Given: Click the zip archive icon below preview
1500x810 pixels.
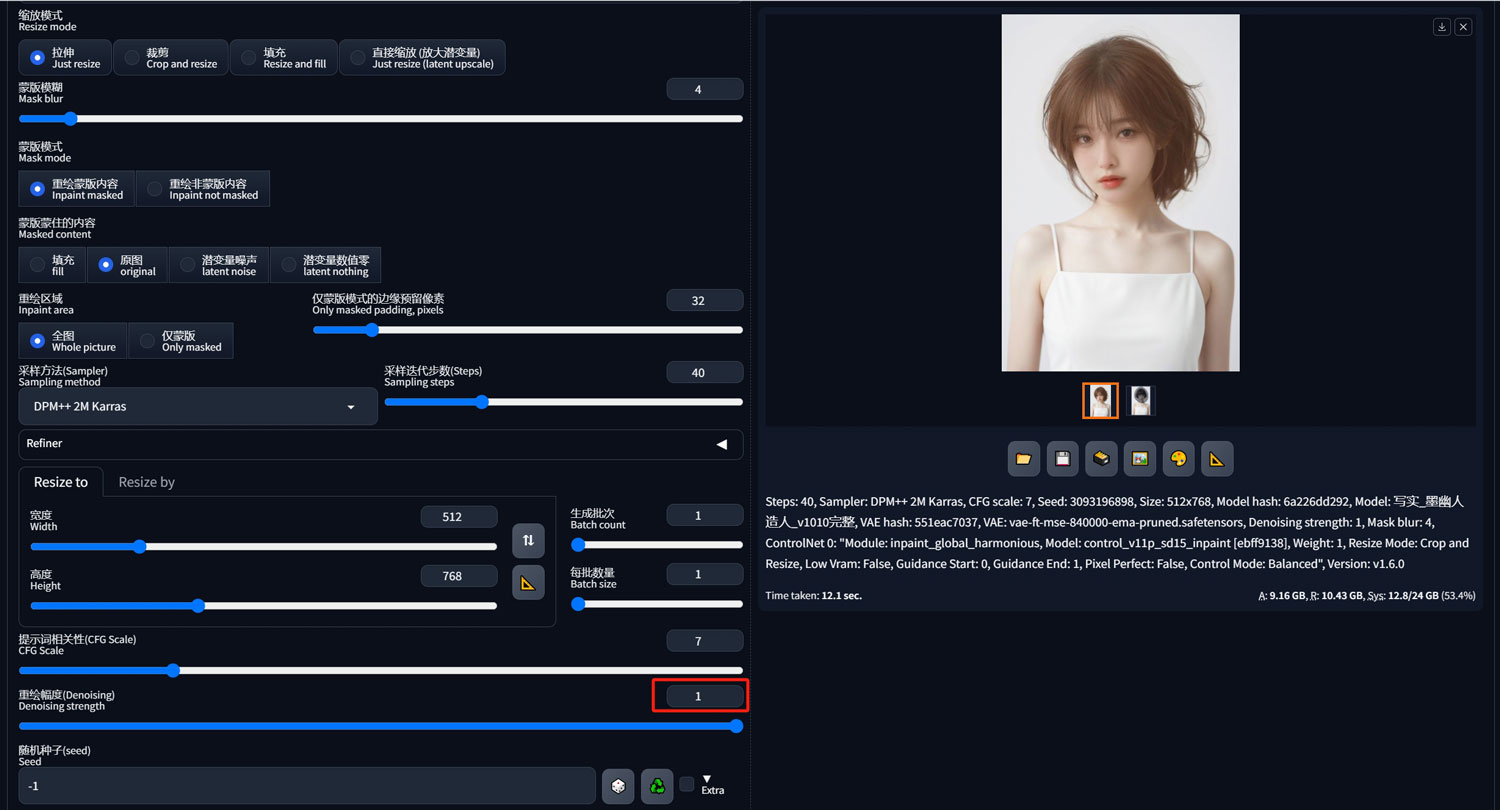Looking at the screenshot, I should [1101, 458].
